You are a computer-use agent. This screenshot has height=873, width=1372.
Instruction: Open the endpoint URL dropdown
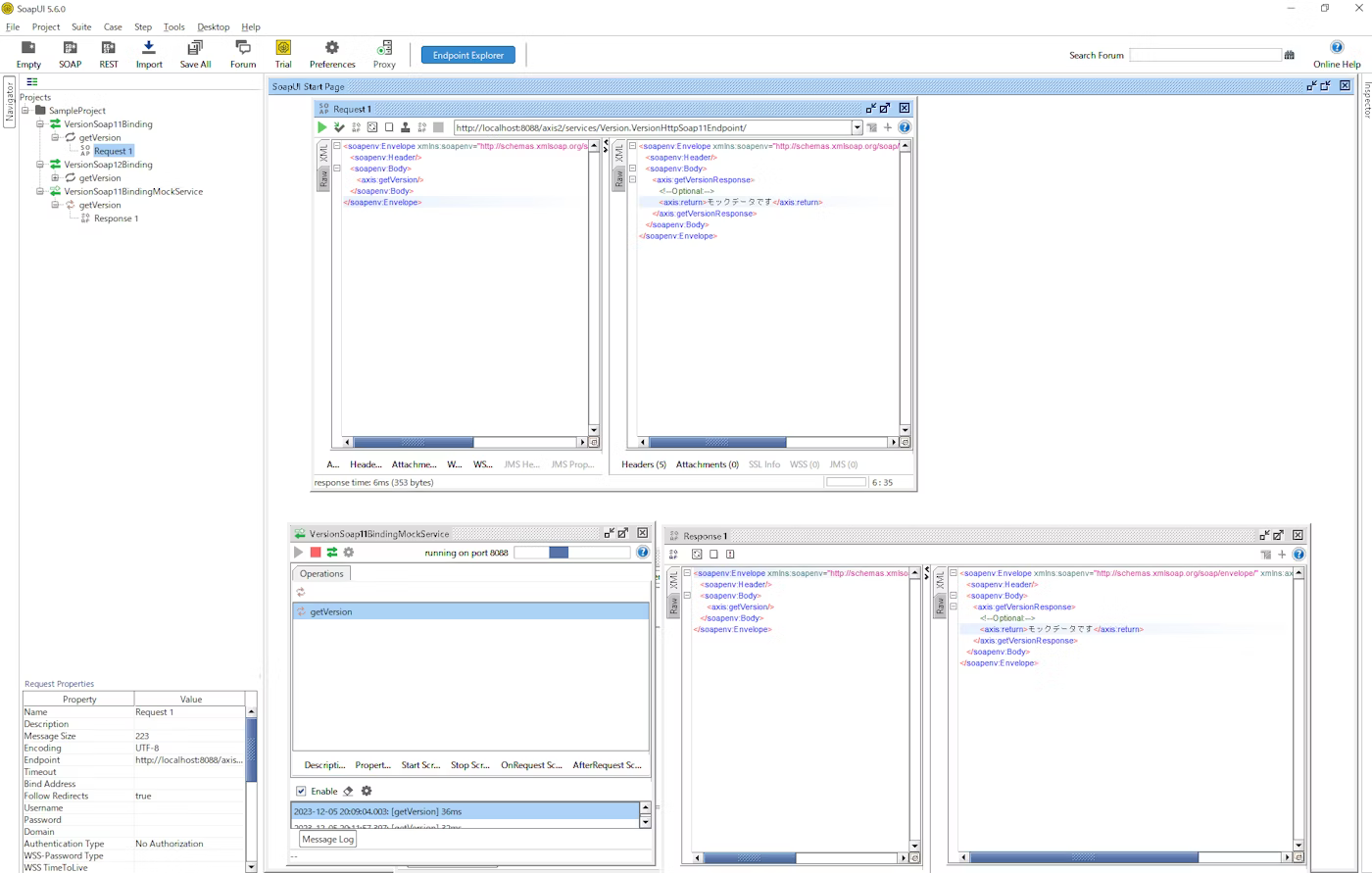pyautogui.click(x=856, y=127)
